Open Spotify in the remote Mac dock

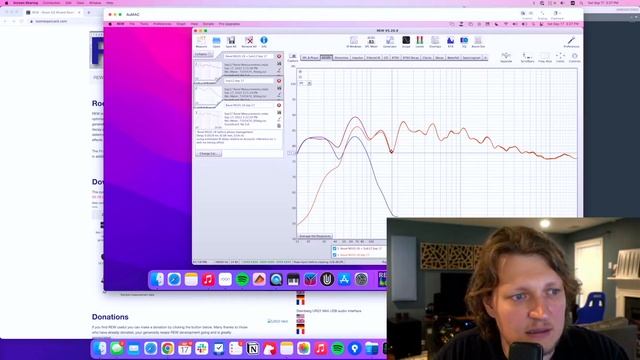tap(242, 280)
